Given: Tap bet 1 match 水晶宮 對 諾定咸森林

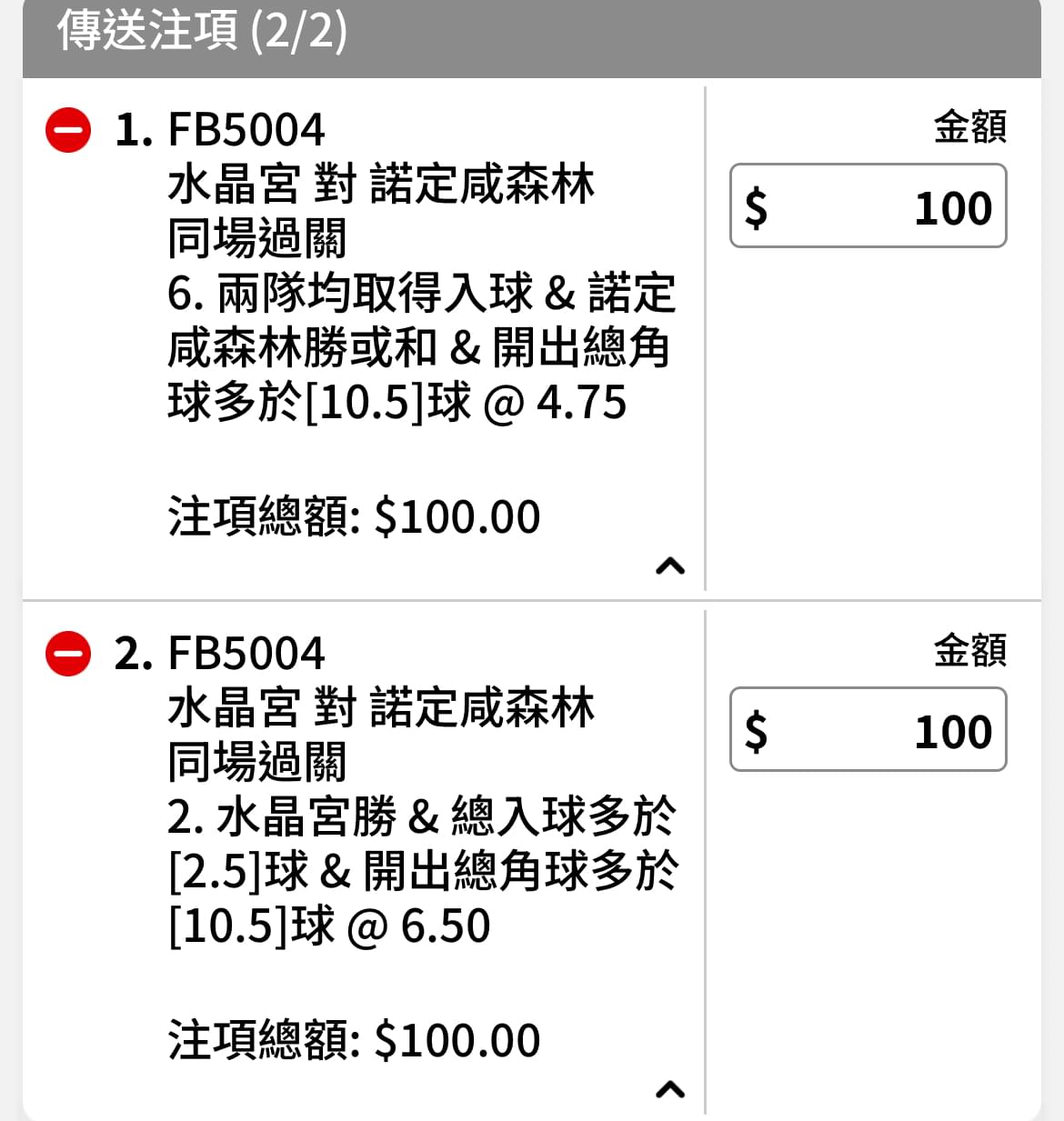Looking at the screenshot, I should click(x=381, y=185).
